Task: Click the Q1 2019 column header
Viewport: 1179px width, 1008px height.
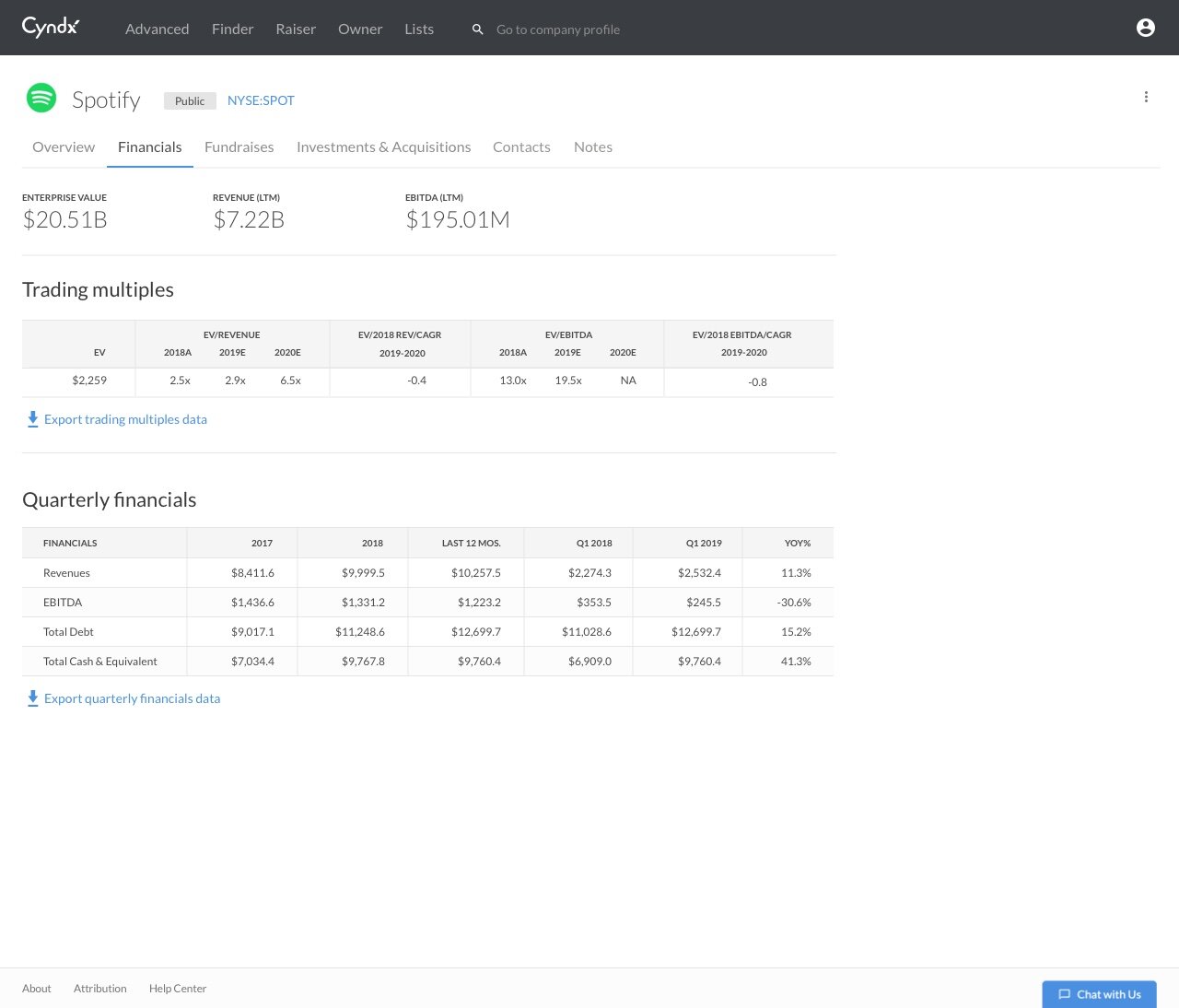Action: [704, 544]
